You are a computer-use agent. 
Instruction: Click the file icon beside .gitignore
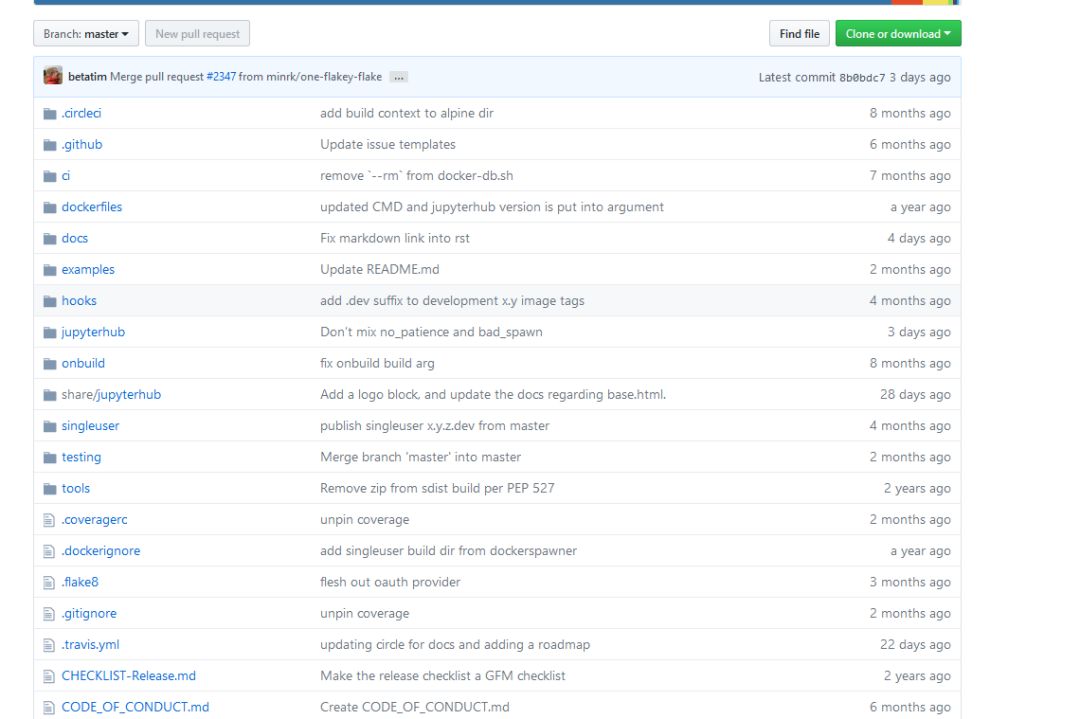click(49, 614)
